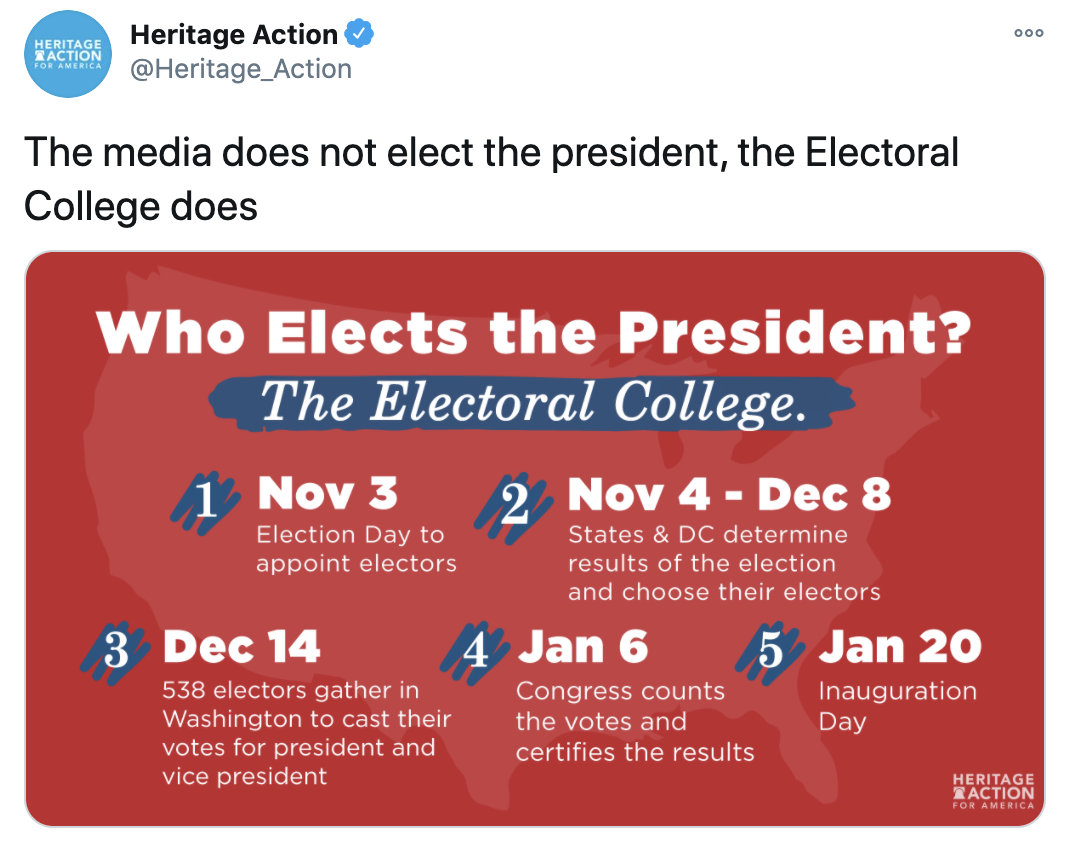
Task: Open the @Heritage_Action handle link
Action: 241,69
